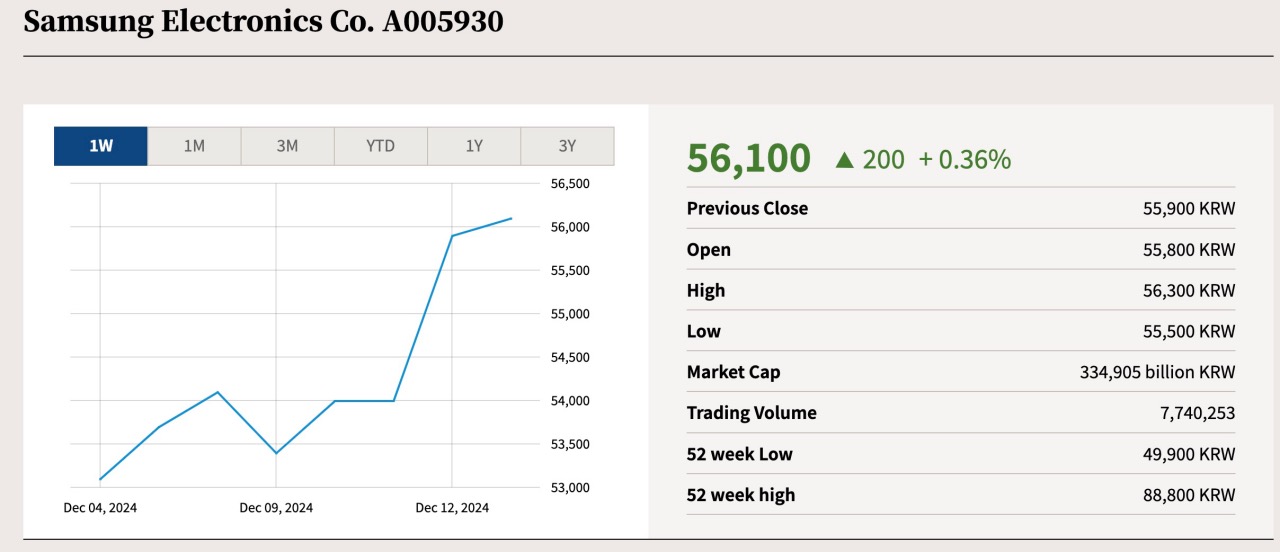Click the Dec 09, 2024 axis date label

[276, 508]
